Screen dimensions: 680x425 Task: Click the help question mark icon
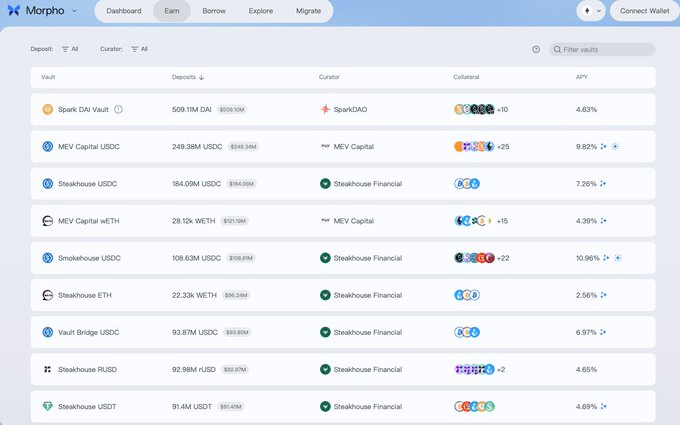click(536, 49)
